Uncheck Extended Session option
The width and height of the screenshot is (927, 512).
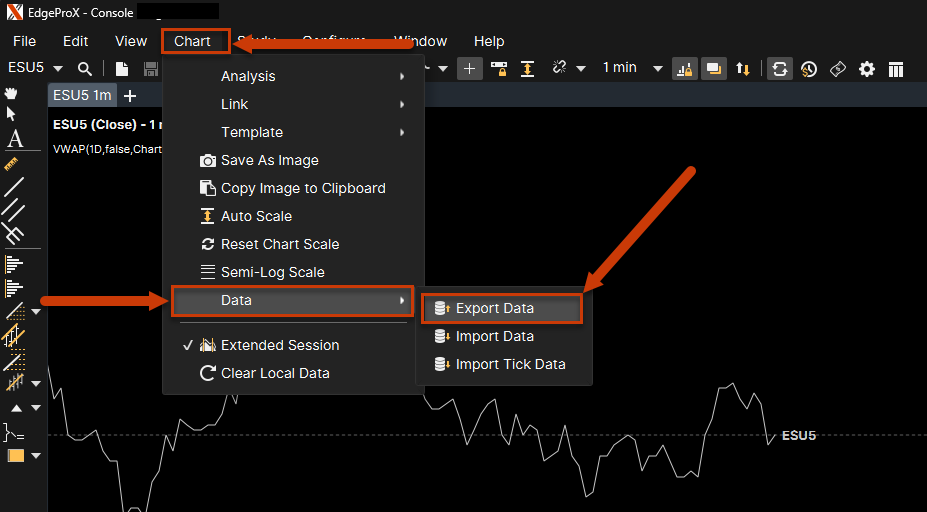coord(279,345)
